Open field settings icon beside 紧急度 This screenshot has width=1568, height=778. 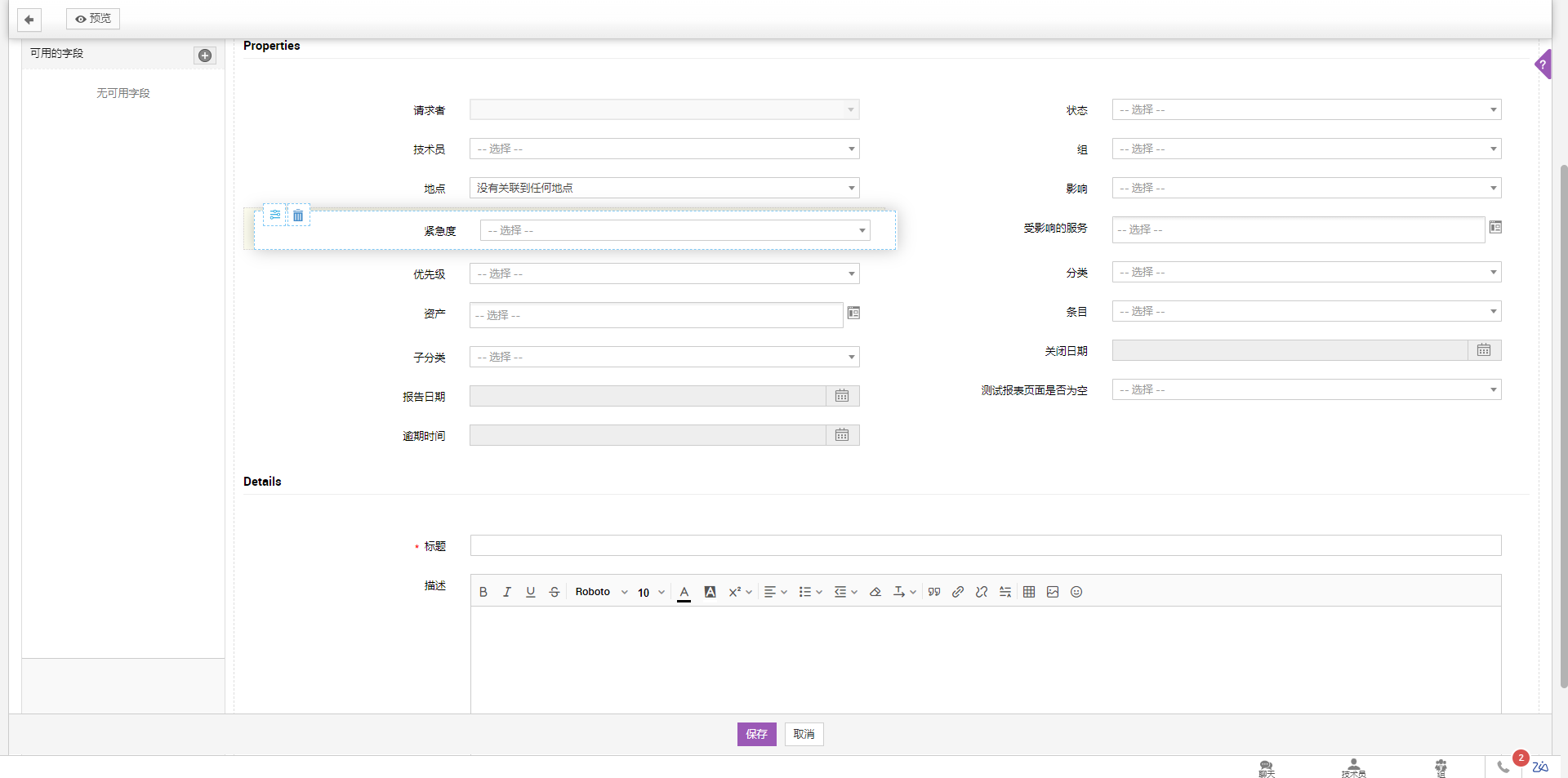tap(275, 216)
